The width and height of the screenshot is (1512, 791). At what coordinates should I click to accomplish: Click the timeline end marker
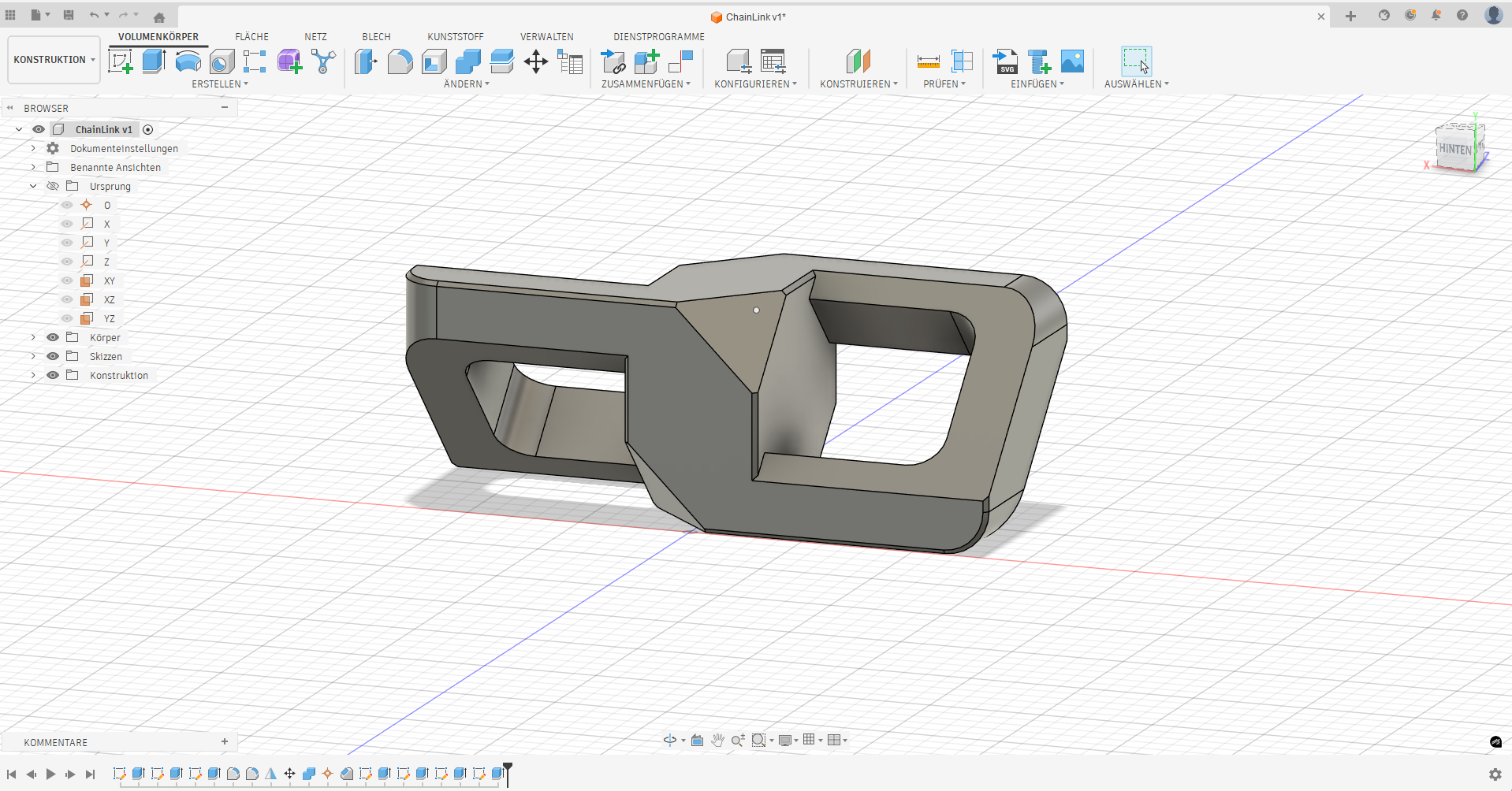[x=508, y=774]
